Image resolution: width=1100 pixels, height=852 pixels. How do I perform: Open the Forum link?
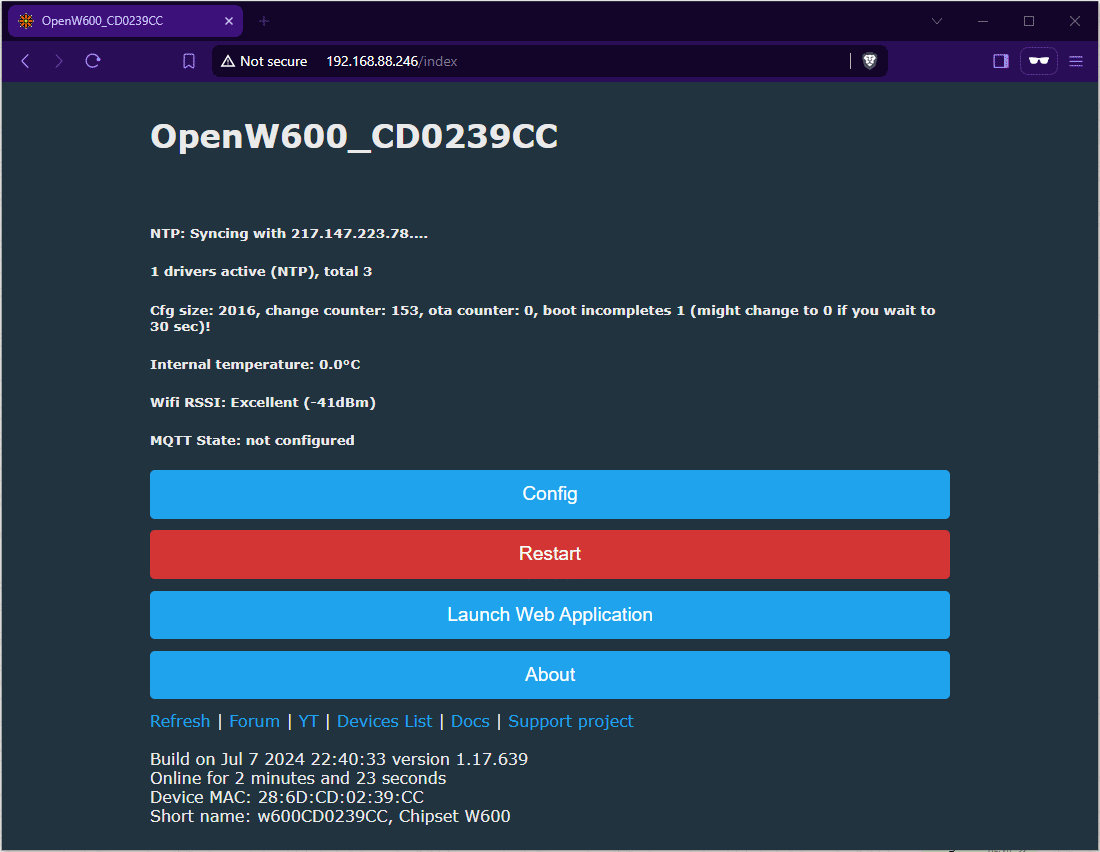[255, 721]
